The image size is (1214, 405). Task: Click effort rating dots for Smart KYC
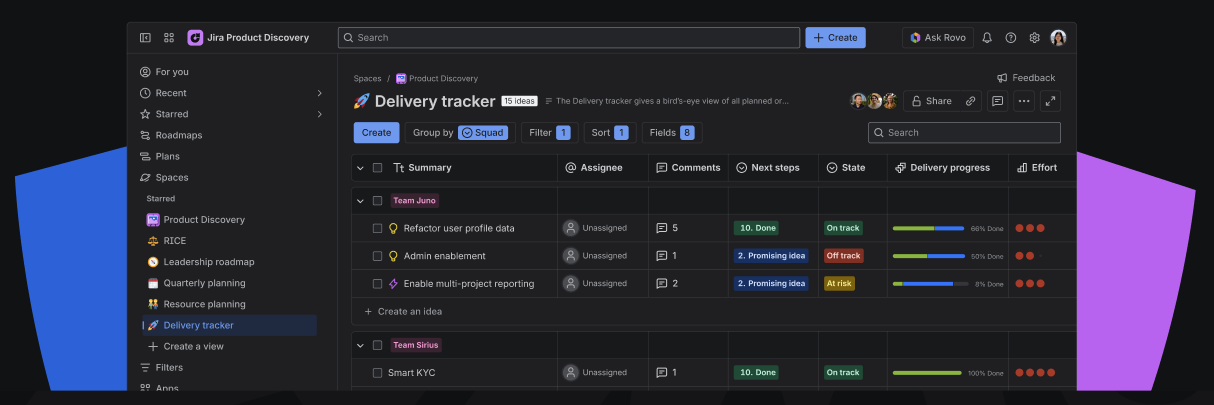point(1036,373)
